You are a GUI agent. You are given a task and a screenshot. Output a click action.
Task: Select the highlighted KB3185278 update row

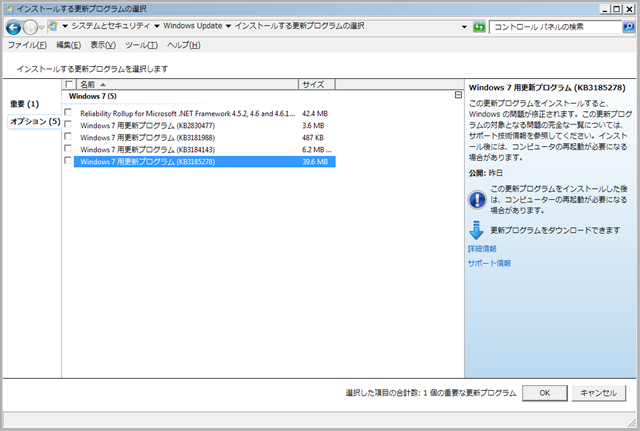204,162
